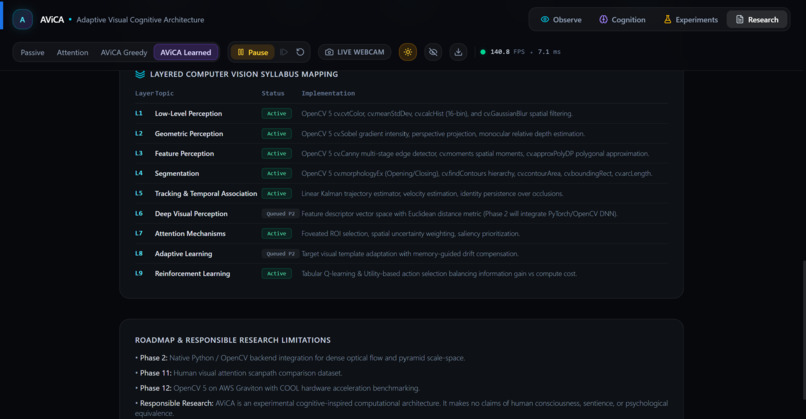This screenshot has width=806, height=419.
Task: Toggle the sun brightness button
Action: coord(408,52)
